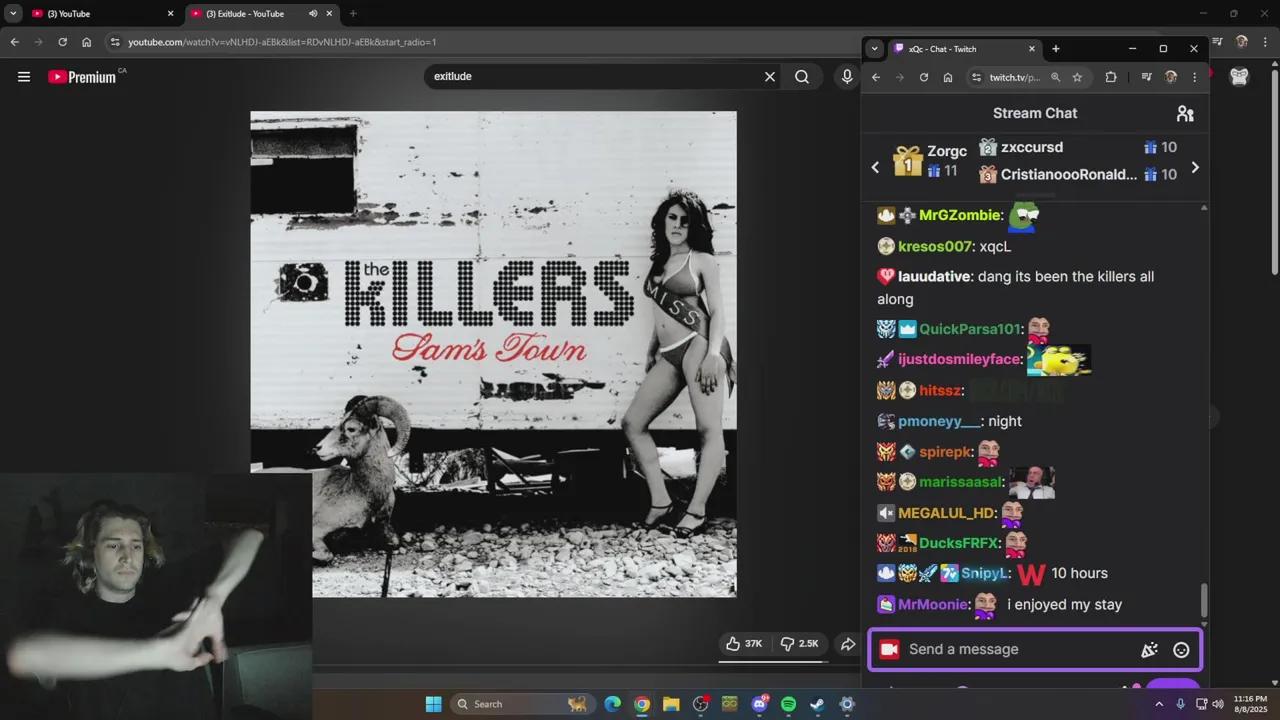Show next gift leaderboard entries

click(1194, 168)
